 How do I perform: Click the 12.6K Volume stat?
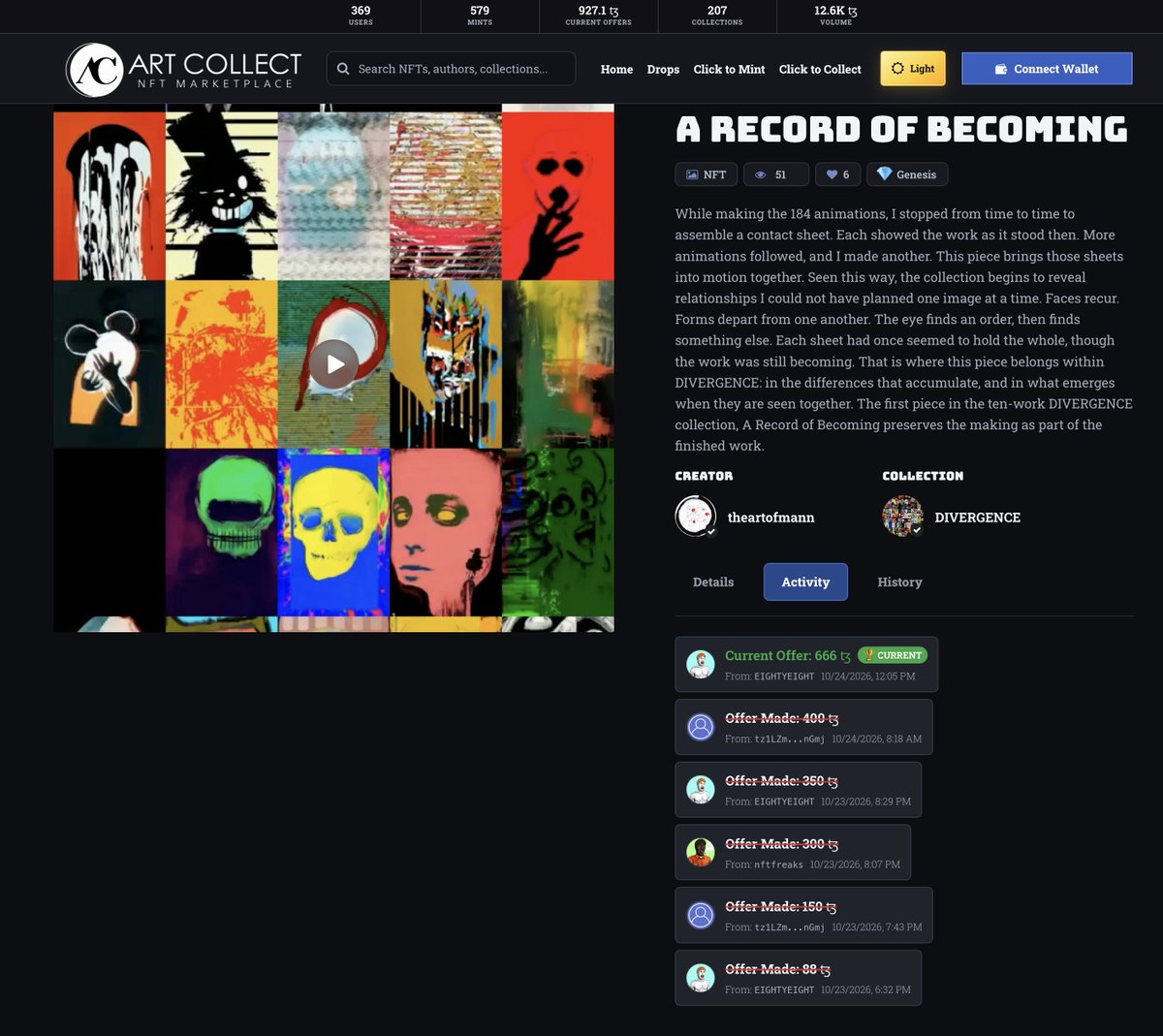[835, 16]
